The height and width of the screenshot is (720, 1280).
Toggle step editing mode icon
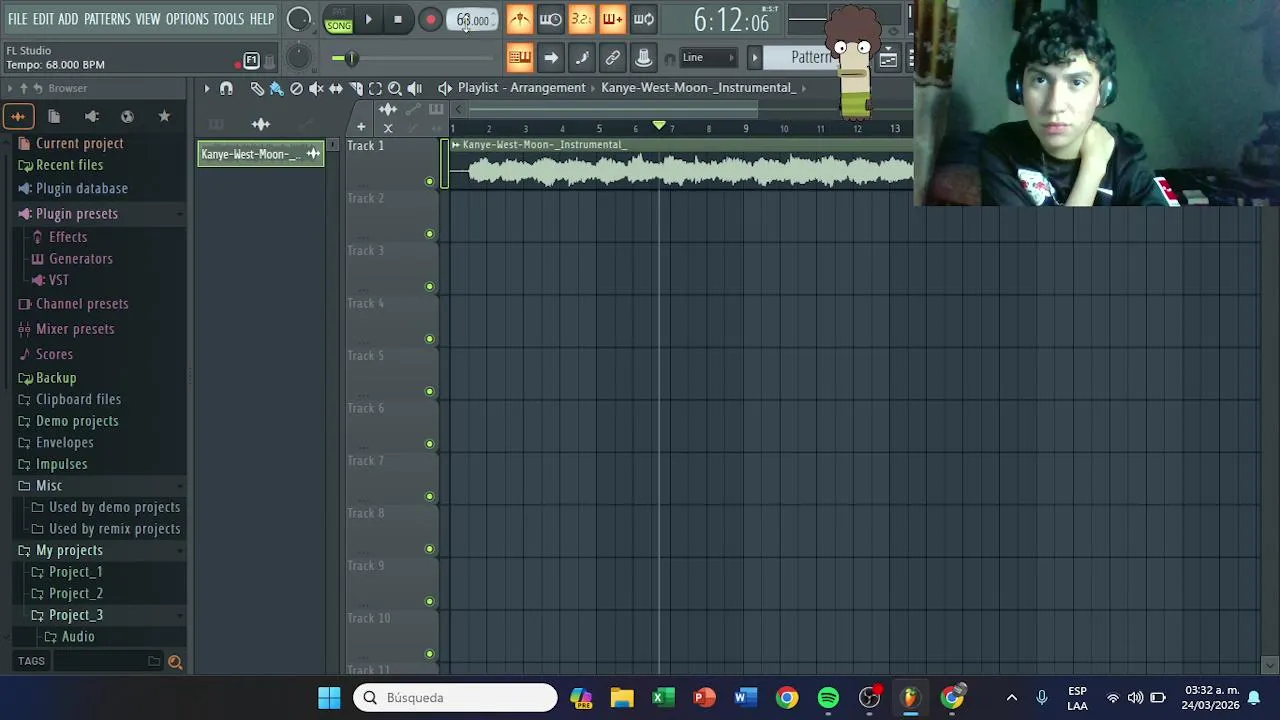pyautogui.click(x=581, y=58)
